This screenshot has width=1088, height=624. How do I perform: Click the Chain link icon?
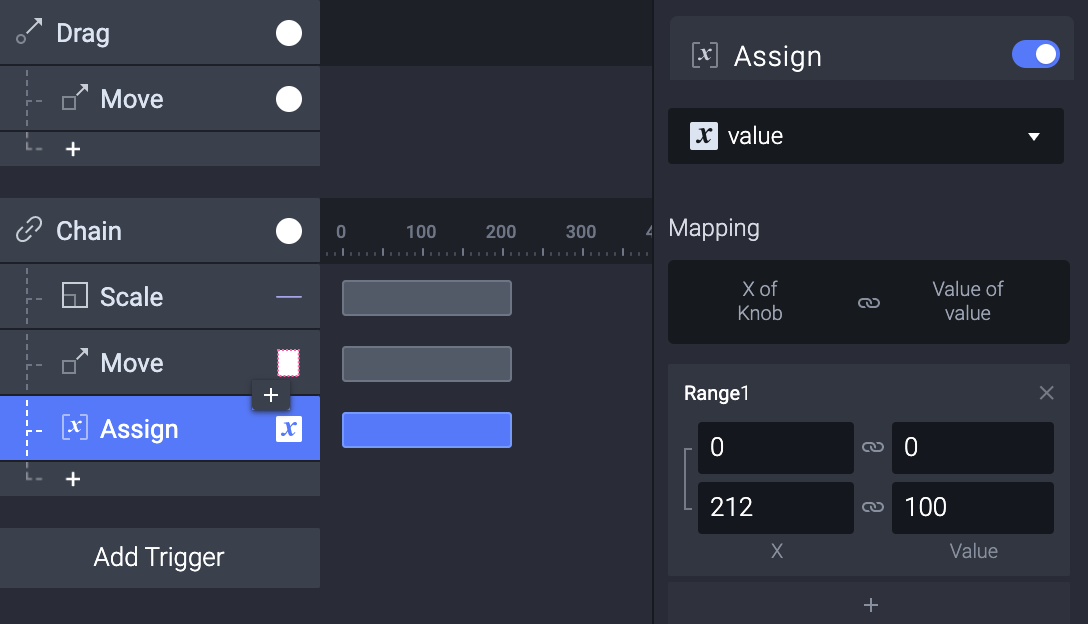point(29,230)
